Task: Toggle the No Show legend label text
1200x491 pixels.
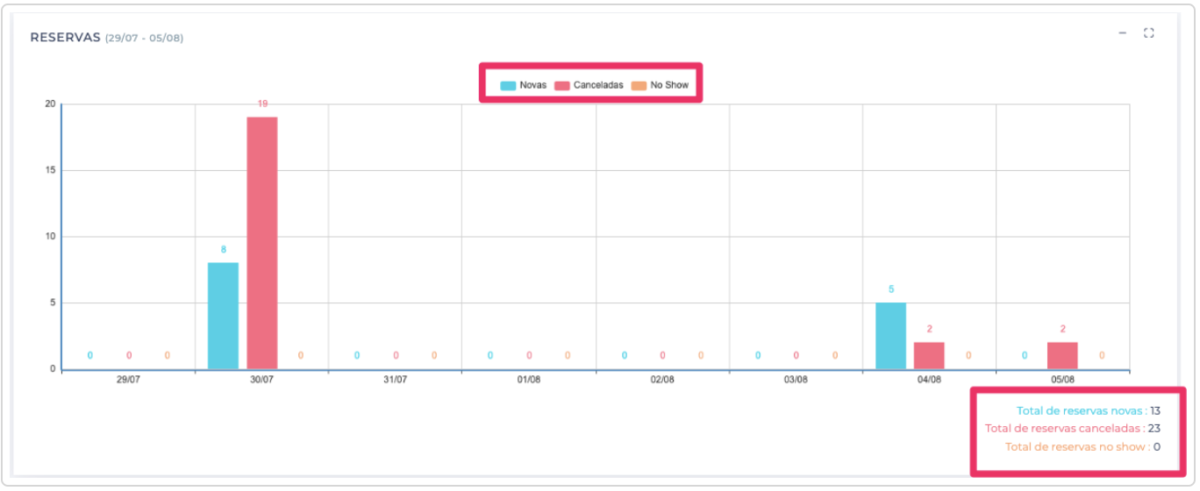Action: [669, 86]
